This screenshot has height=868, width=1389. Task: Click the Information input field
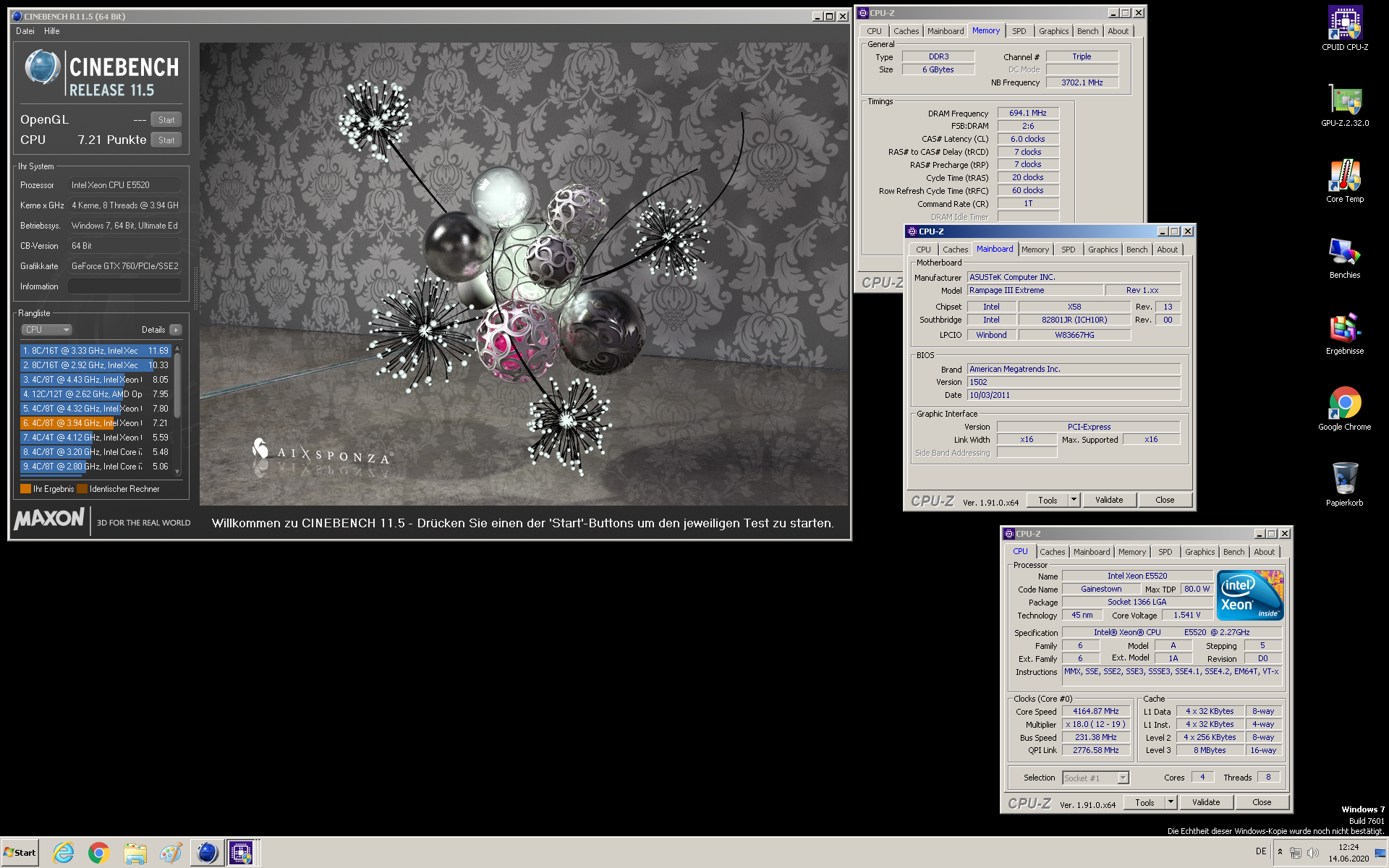point(124,286)
